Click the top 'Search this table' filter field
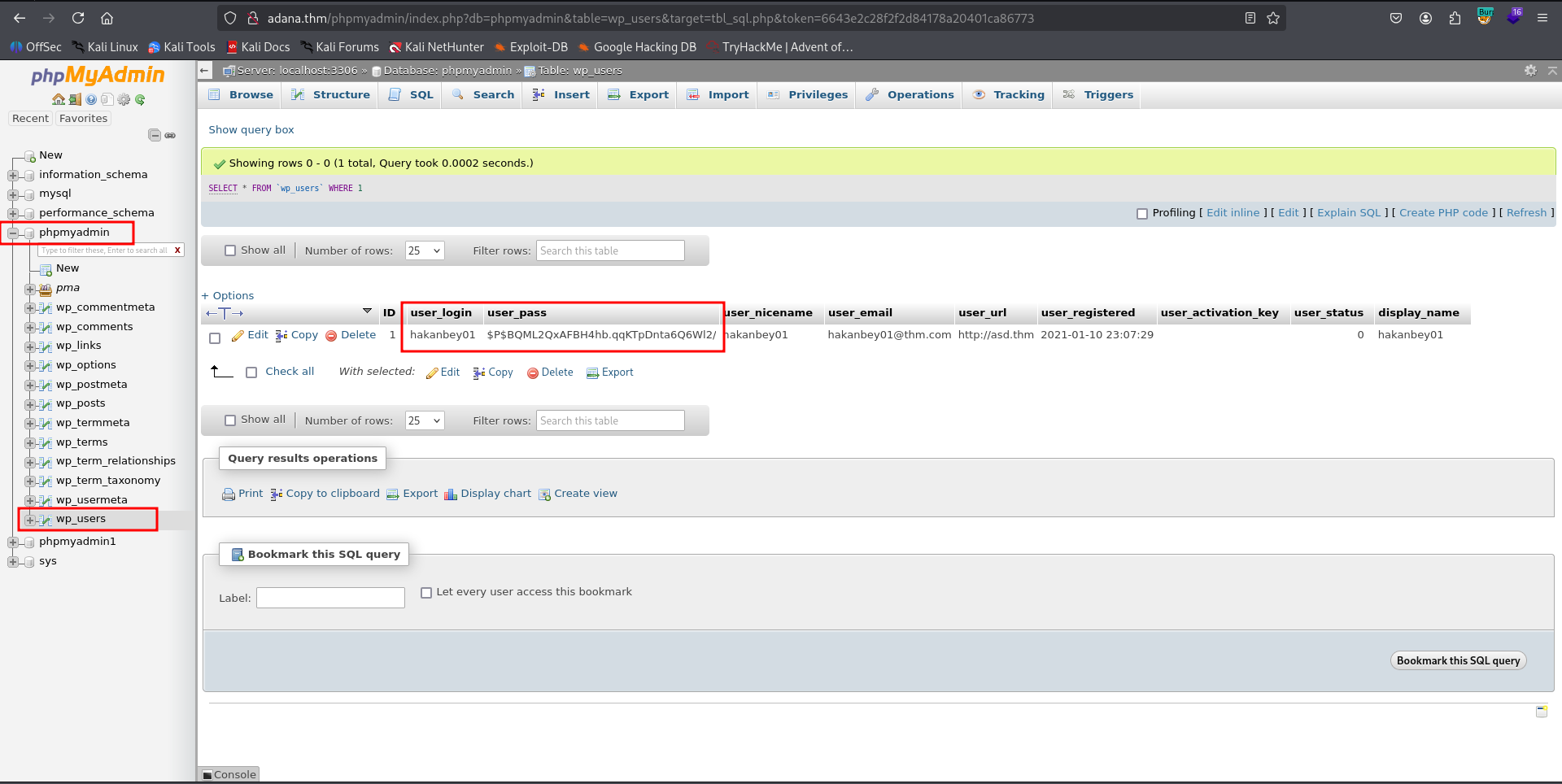This screenshot has height=784, width=1562. coord(610,250)
